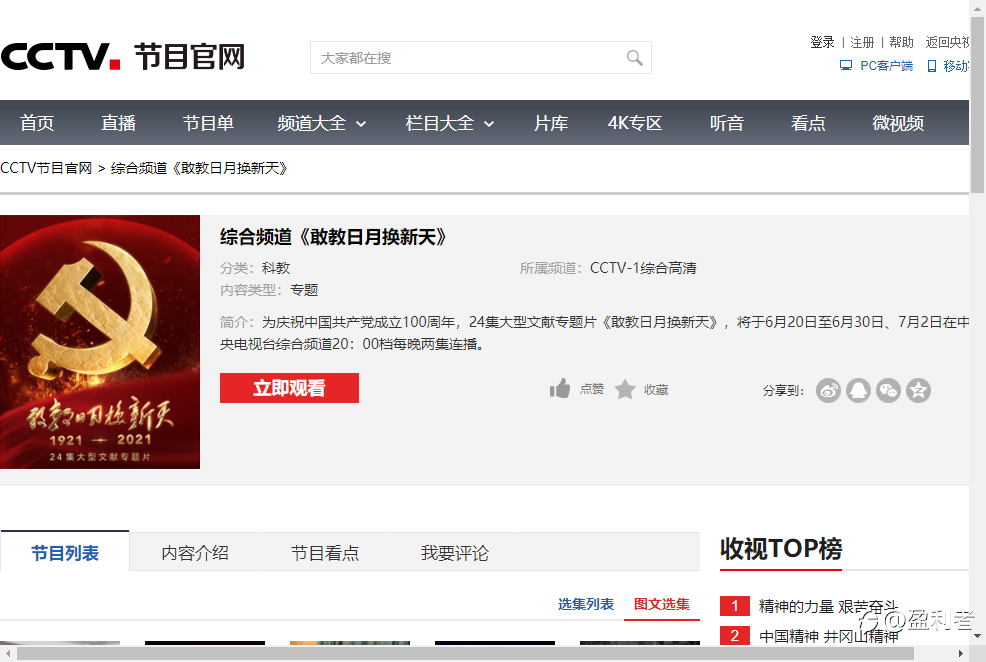Click the 帮助 link
This screenshot has width=986, height=662.
901,42
